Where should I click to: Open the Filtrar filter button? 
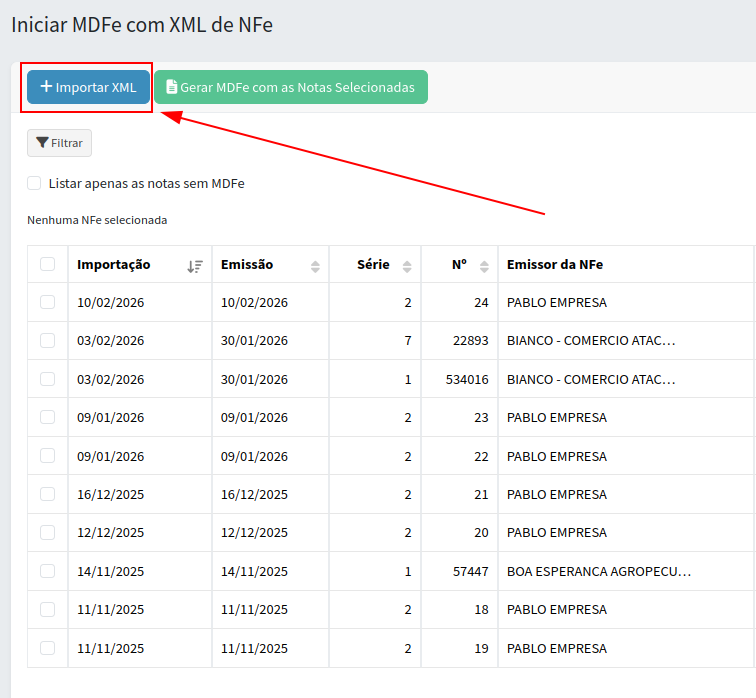59,143
